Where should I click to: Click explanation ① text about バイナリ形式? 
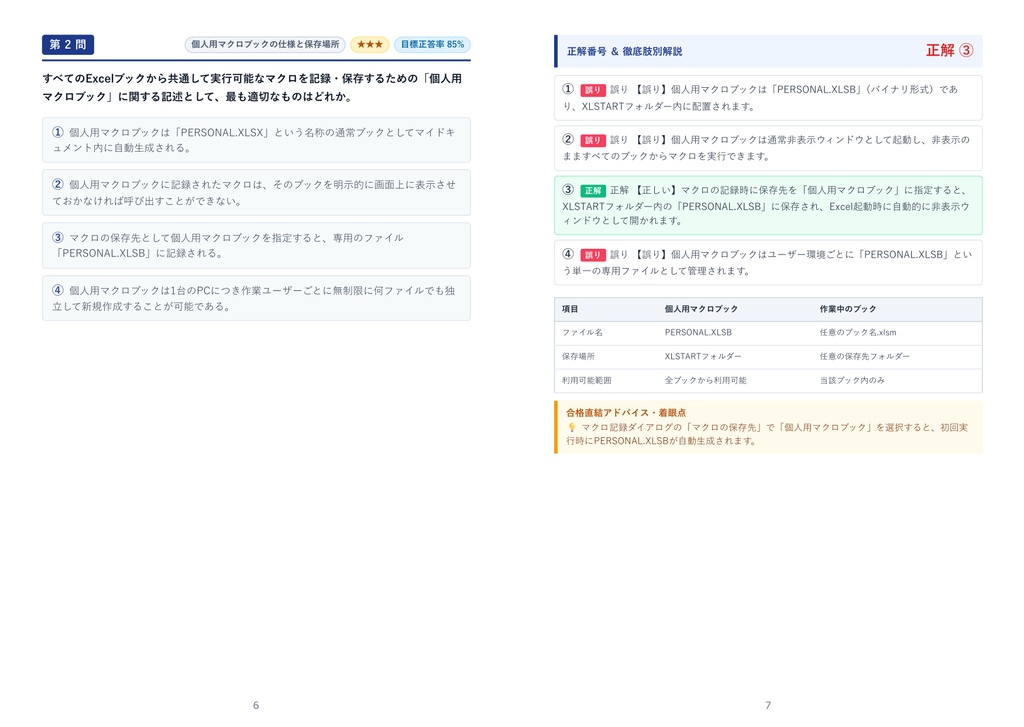(x=768, y=97)
